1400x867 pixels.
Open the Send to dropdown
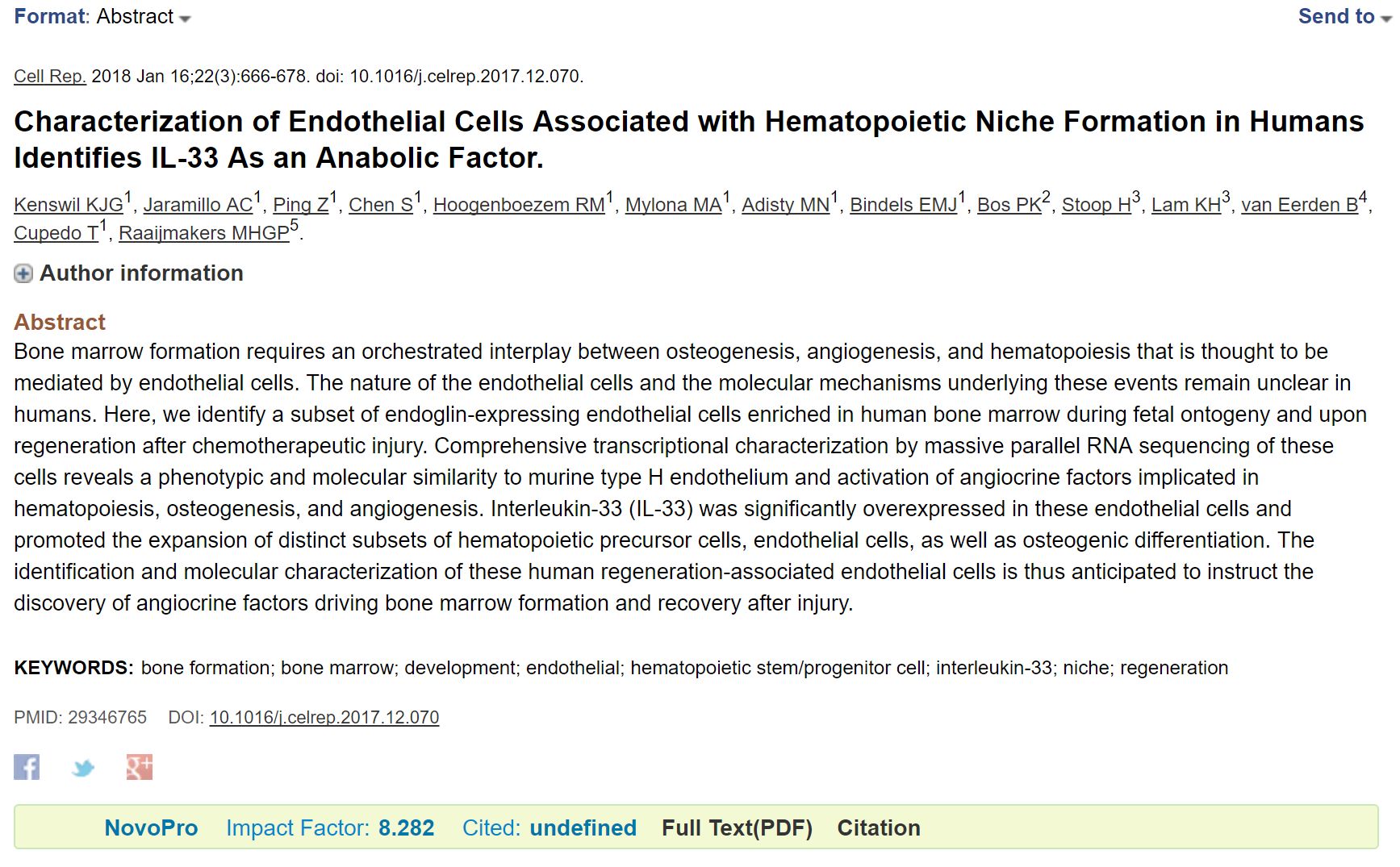pos(1344,16)
